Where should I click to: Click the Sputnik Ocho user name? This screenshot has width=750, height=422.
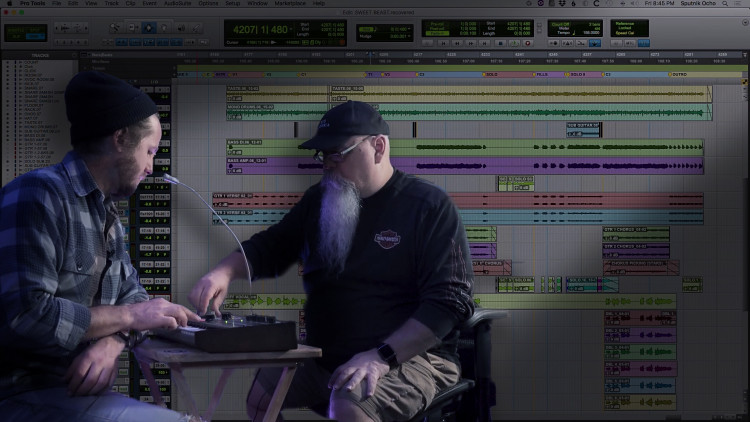click(698, 3)
